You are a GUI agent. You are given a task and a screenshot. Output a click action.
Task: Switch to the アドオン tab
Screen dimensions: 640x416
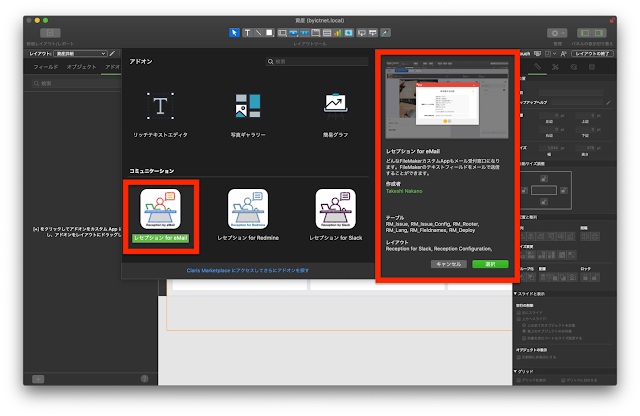pos(113,67)
